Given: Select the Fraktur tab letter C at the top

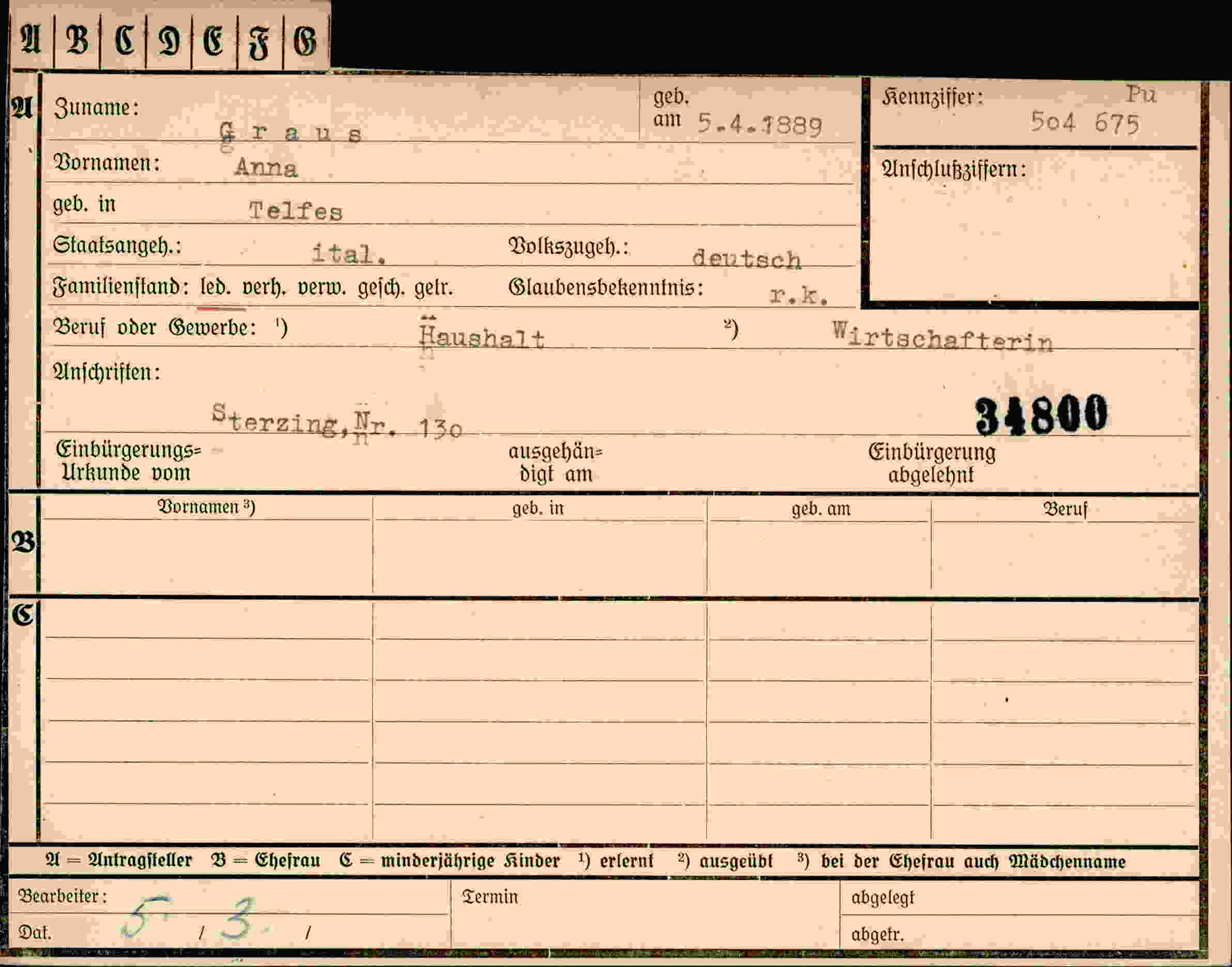Looking at the screenshot, I should pyautogui.click(x=124, y=41).
